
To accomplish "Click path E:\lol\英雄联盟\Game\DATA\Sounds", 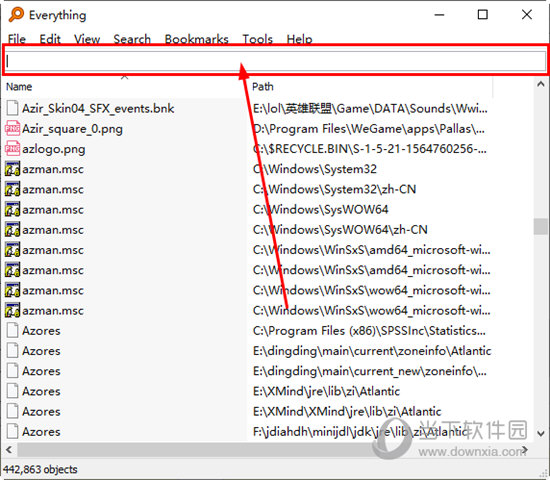I will (x=370, y=108).
